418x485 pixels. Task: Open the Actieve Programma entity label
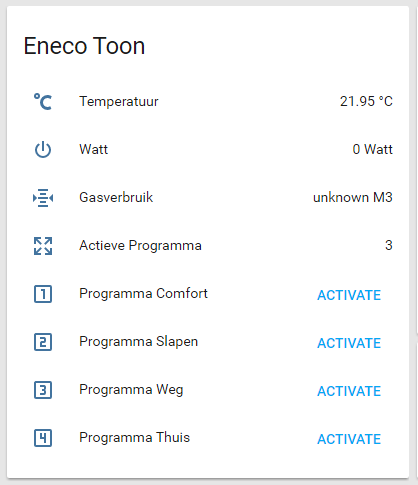[140, 246]
